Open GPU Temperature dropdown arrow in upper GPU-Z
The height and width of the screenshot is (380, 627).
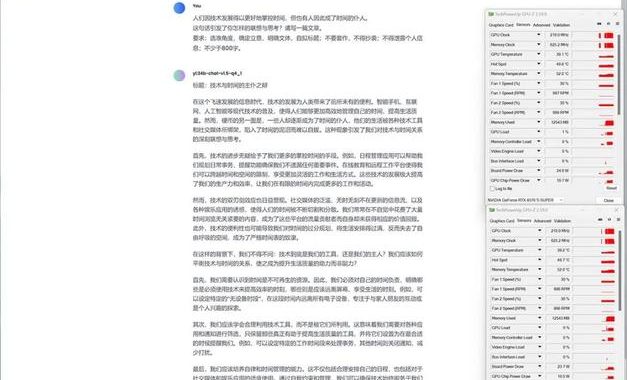click(x=539, y=54)
